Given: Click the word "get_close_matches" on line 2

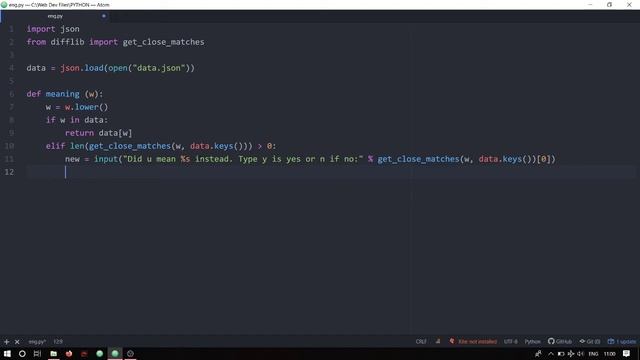Looking at the screenshot, I should pyautogui.click(x=163, y=42).
